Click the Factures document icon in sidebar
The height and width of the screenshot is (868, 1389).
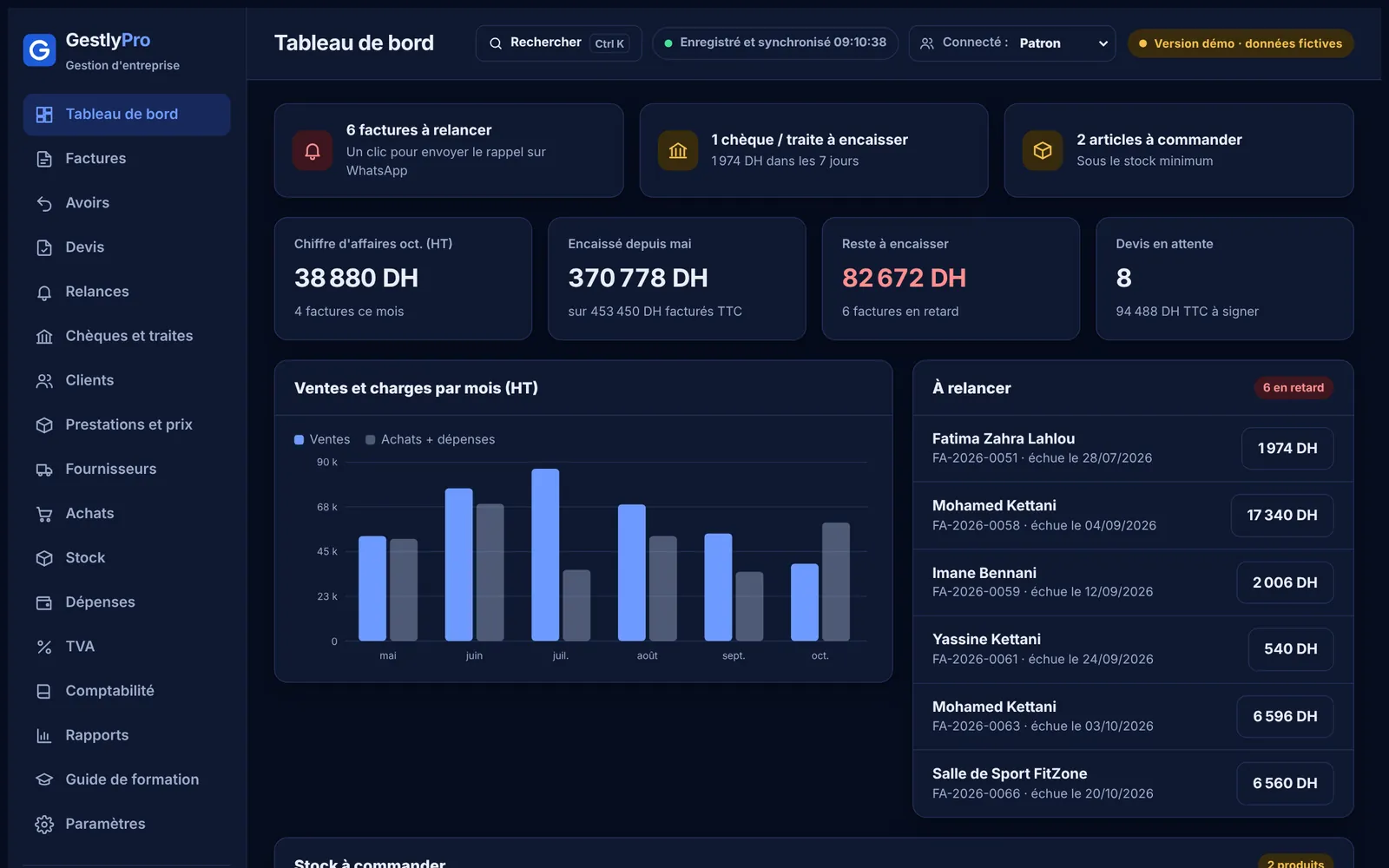(44, 159)
